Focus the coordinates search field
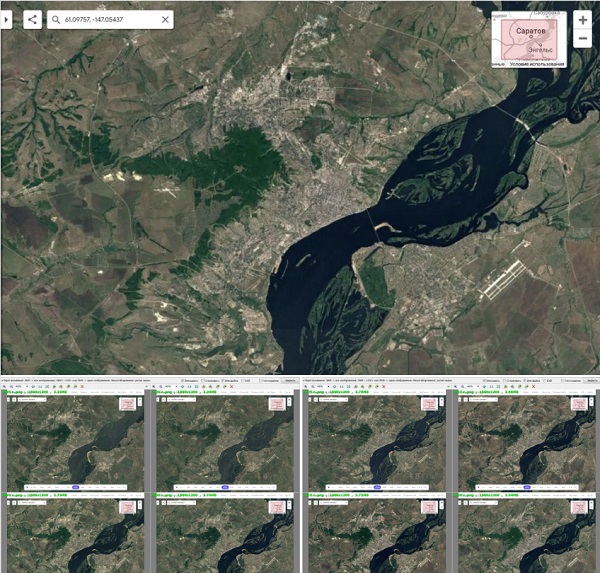Image resolution: width=600 pixels, height=573 pixels. pos(110,20)
